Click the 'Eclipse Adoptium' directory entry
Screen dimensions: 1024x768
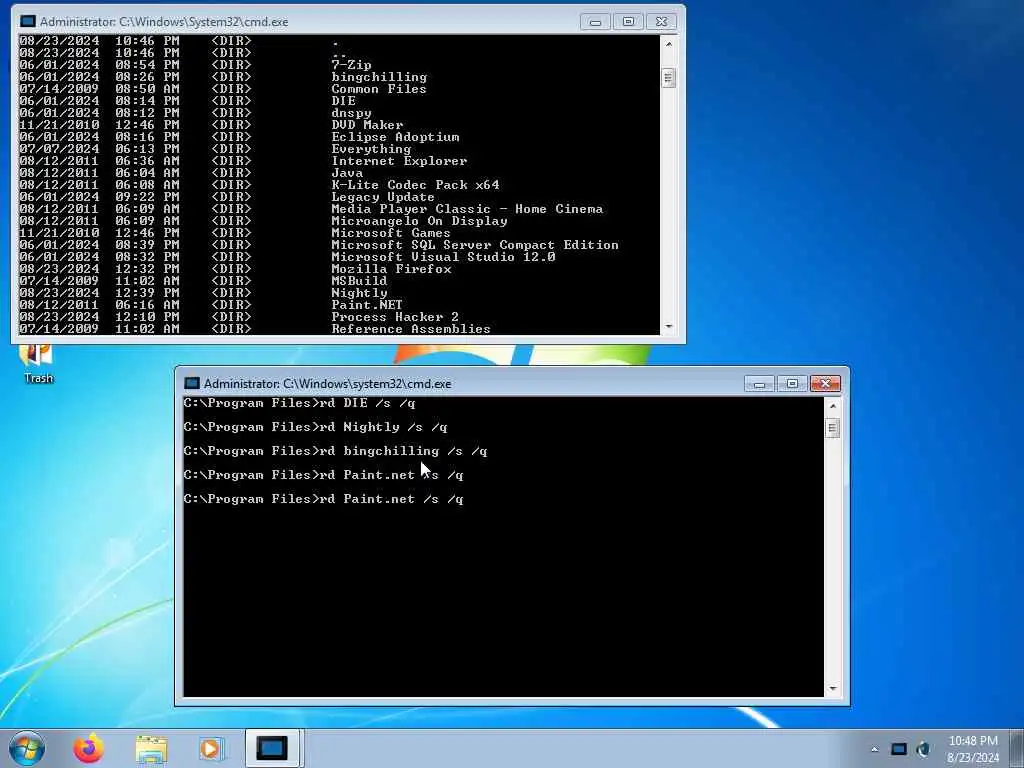point(395,136)
